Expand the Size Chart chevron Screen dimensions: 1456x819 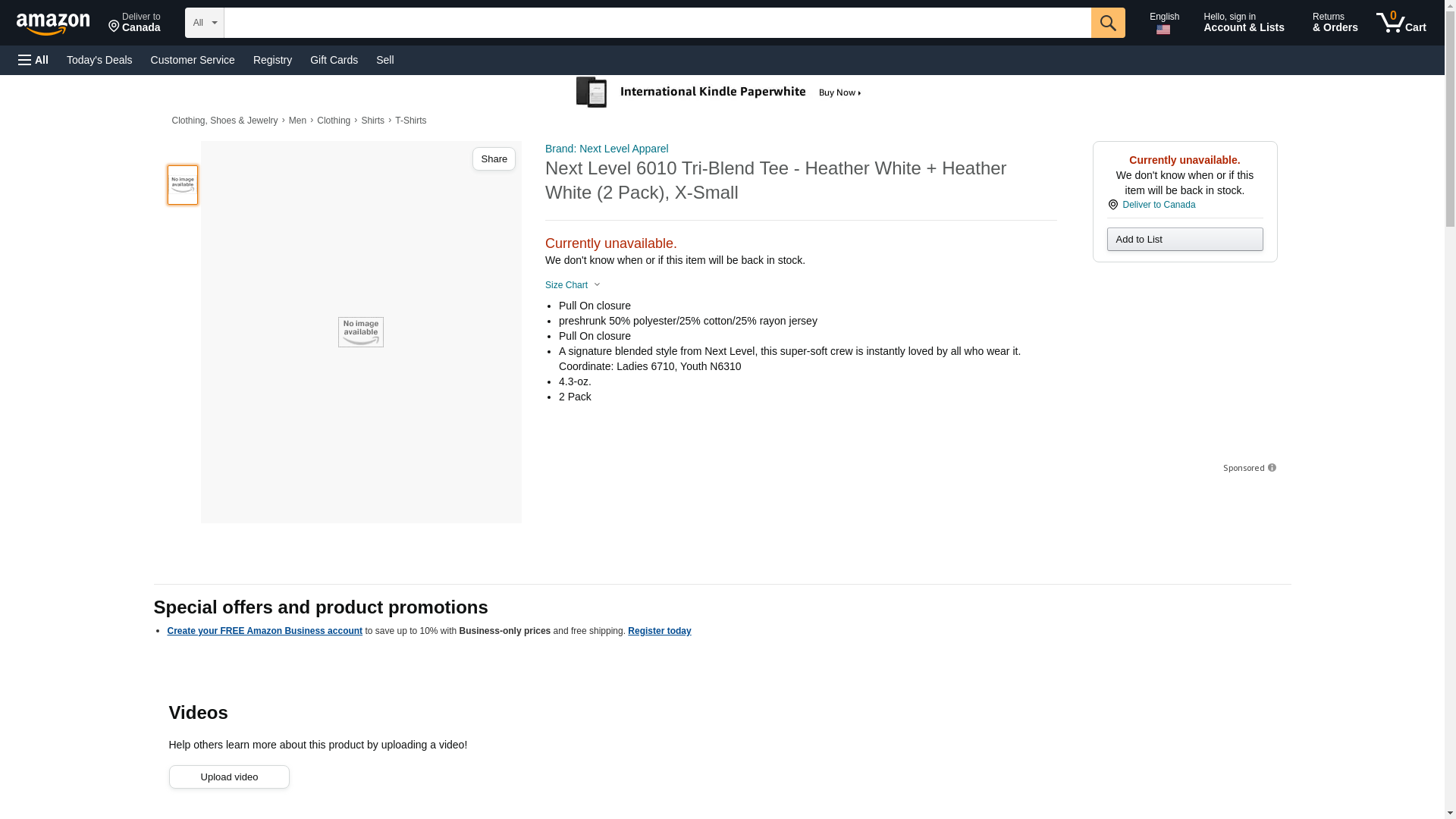tap(597, 285)
